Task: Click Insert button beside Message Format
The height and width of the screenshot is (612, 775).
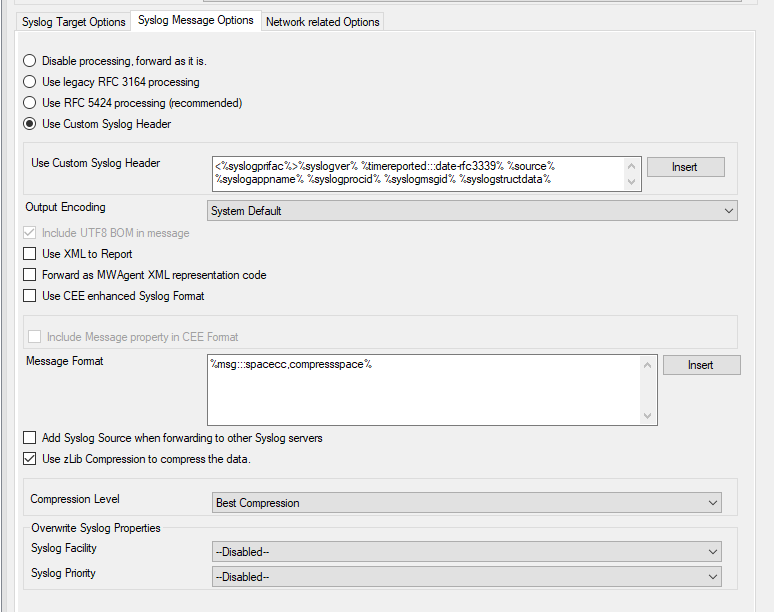Action: [x=701, y=365]
